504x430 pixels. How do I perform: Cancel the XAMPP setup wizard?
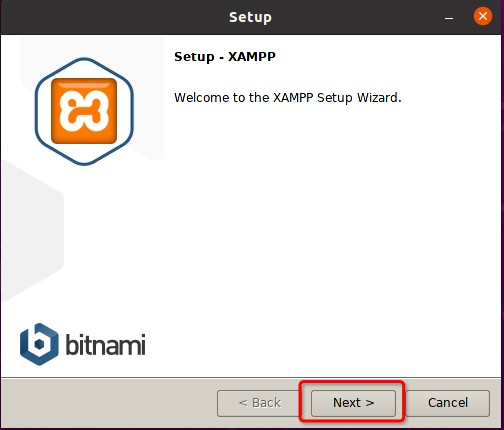448,403
